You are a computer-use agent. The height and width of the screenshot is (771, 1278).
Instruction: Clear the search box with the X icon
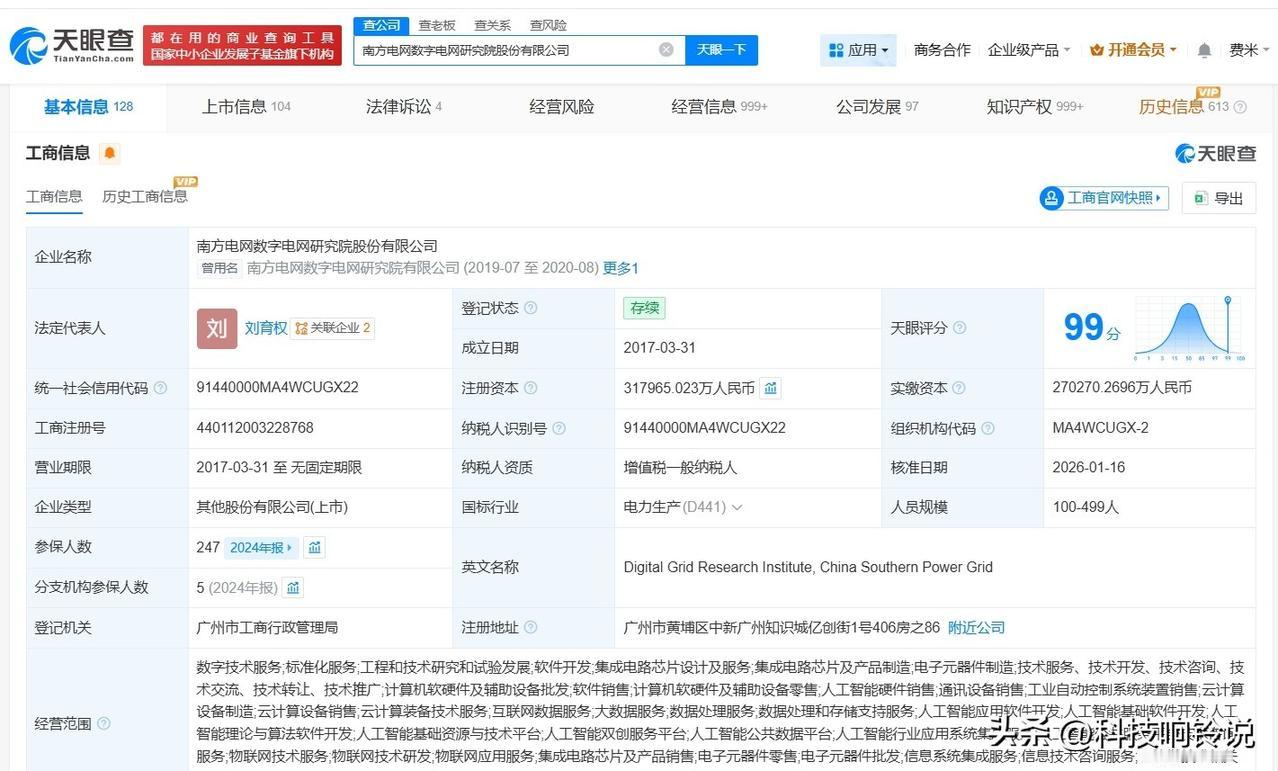(x=666, y=50)
